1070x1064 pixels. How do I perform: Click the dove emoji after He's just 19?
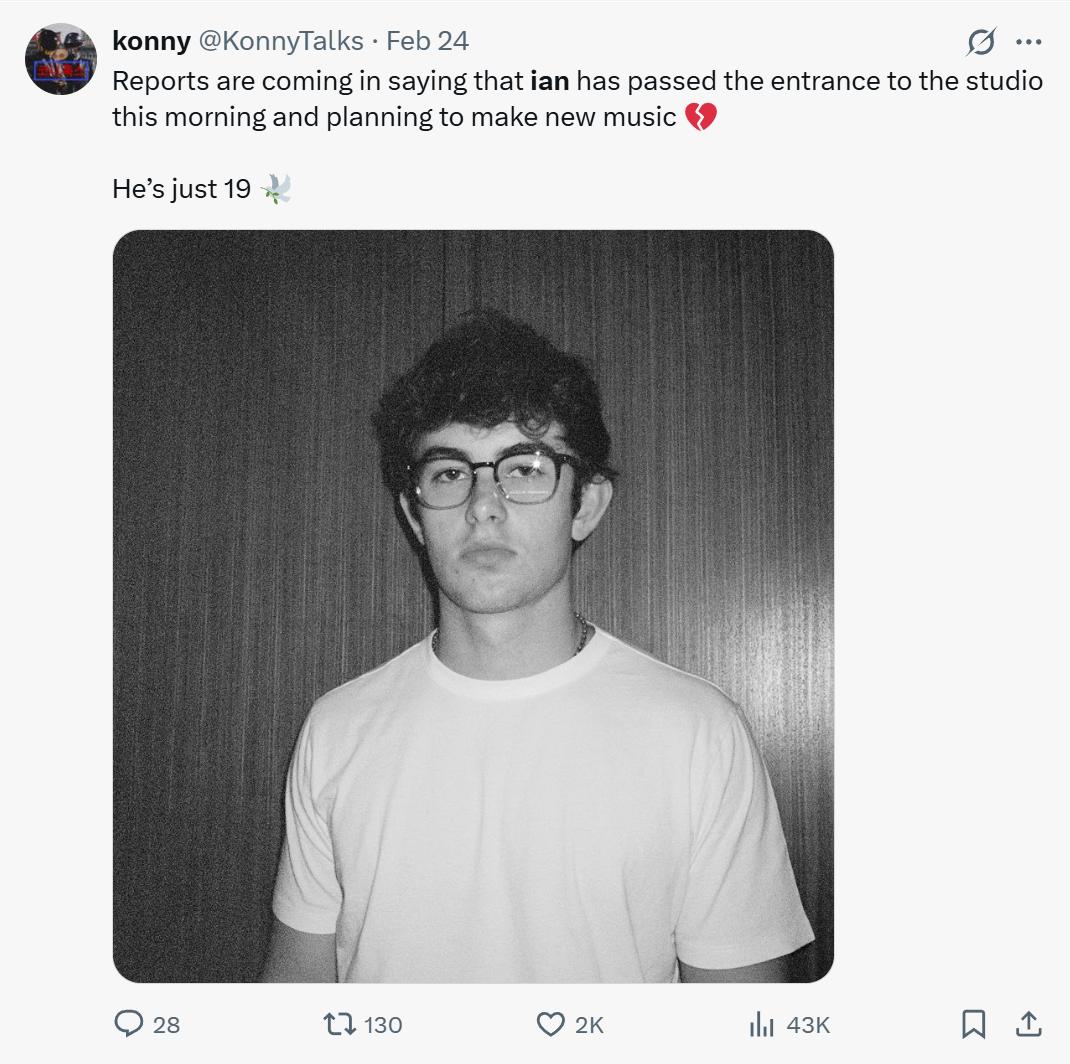click(276, 189)
